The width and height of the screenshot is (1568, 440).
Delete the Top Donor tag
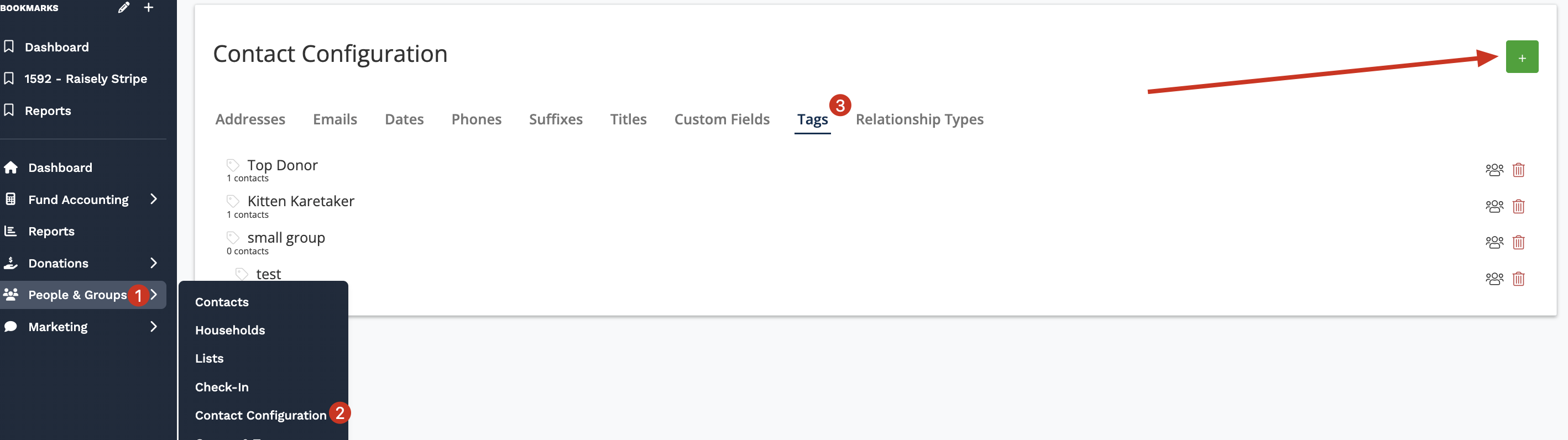click(1518, 170)
